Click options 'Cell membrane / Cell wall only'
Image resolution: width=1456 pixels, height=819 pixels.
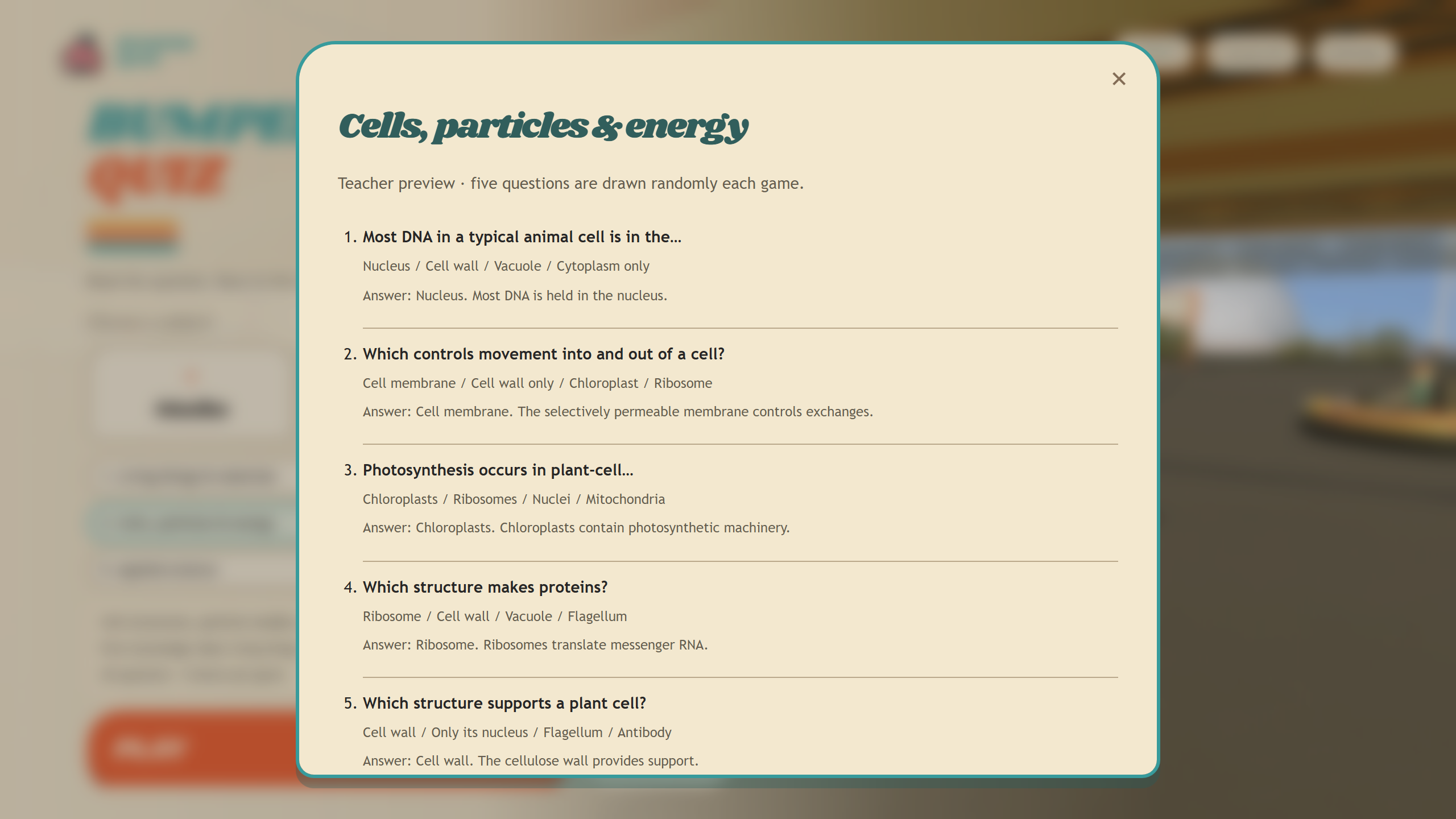click(537, 383)
